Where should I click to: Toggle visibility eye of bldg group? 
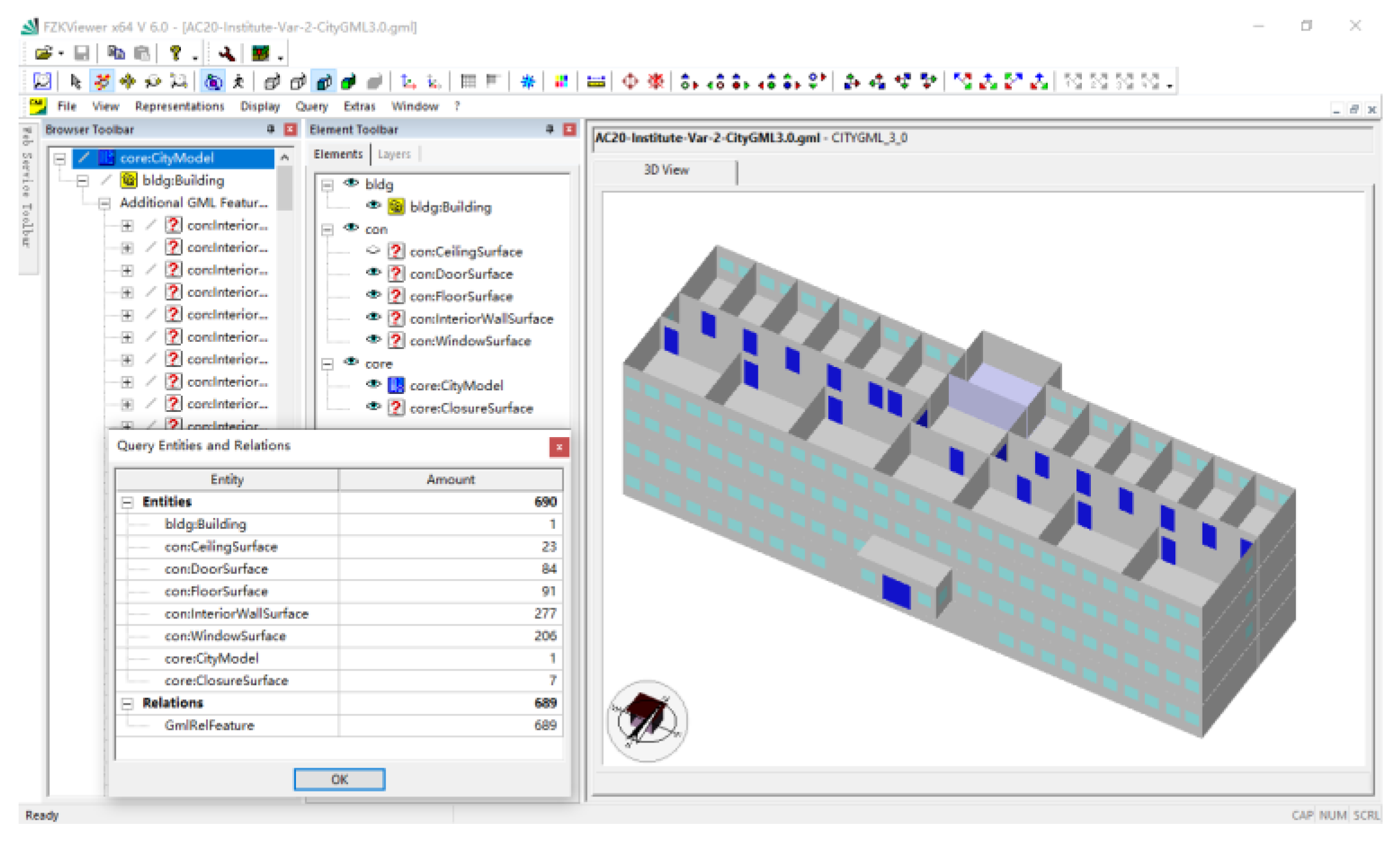[351, 183]
